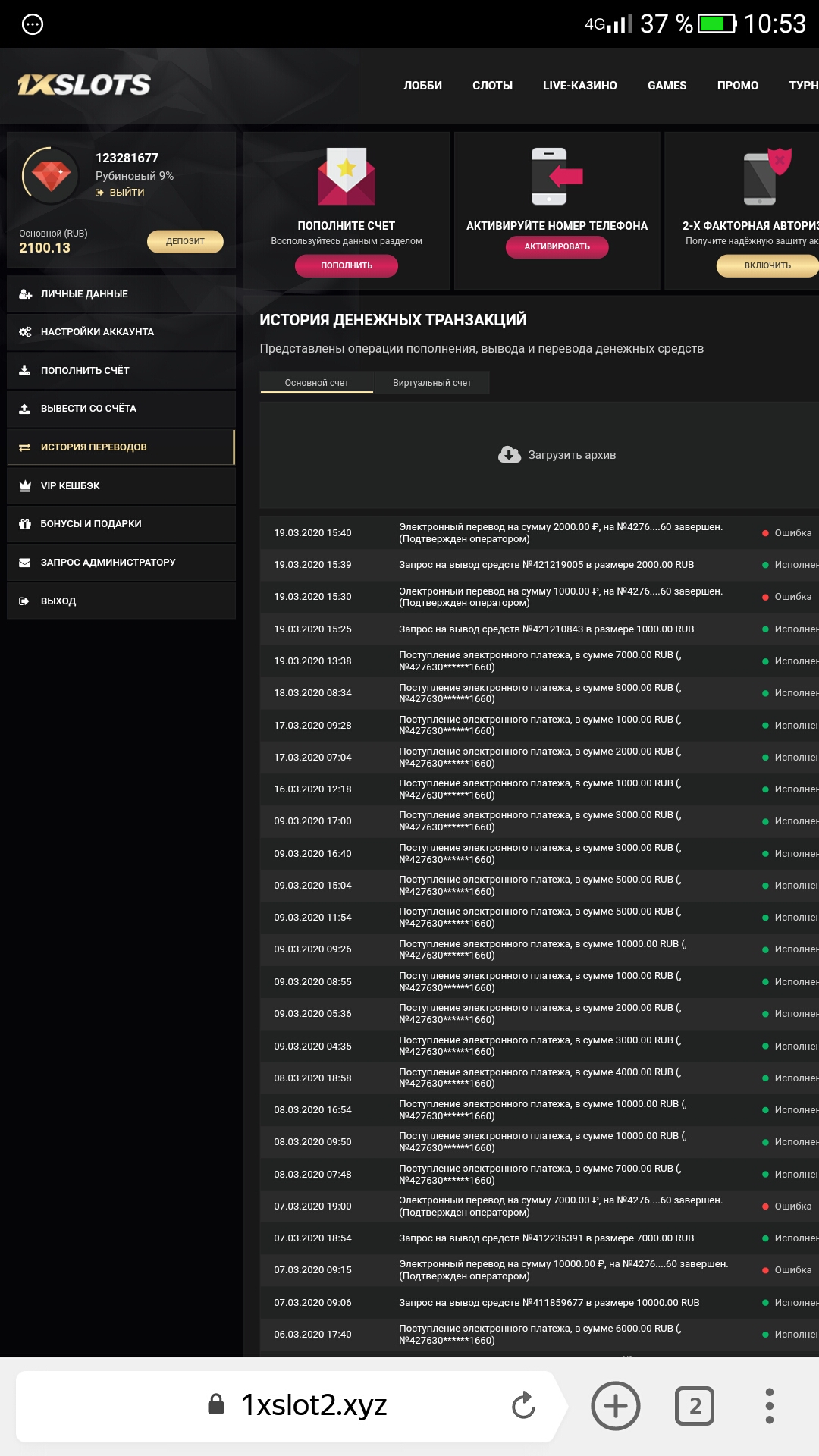Image resolution: width=819 pixels, height=1456 pixels.
Task: Click the 1XSLOTS logo
Action: tap(84, 85)
